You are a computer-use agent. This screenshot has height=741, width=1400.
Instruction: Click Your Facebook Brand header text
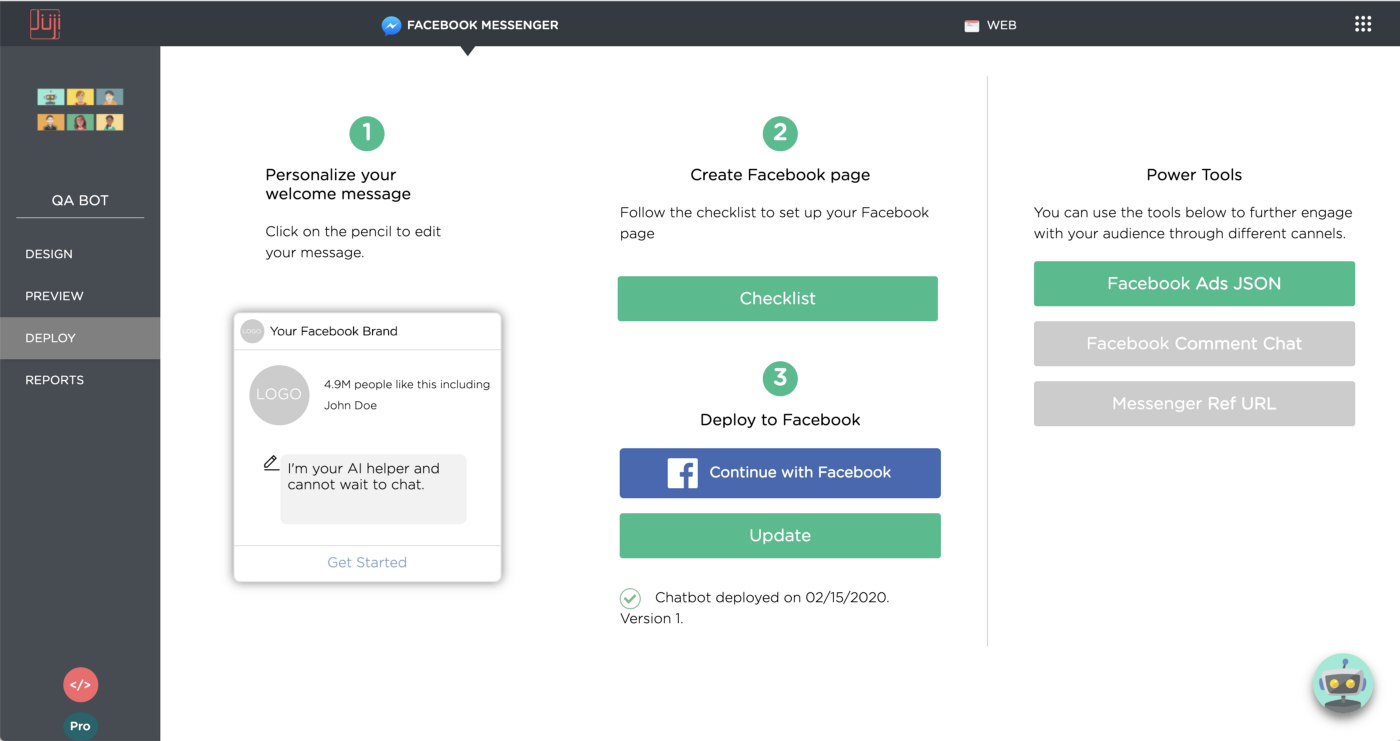point(334,331)
